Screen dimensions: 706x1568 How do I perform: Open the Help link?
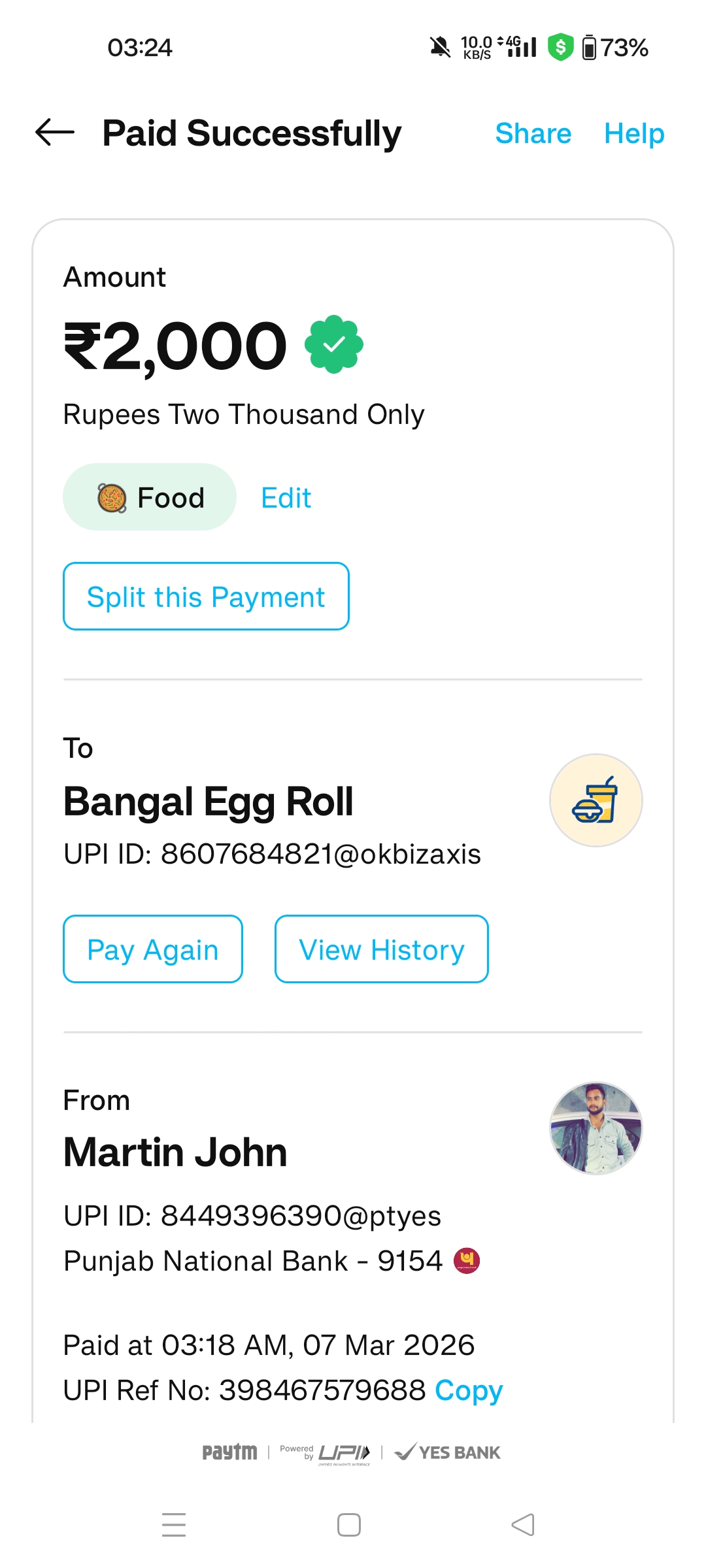[633, 133]
